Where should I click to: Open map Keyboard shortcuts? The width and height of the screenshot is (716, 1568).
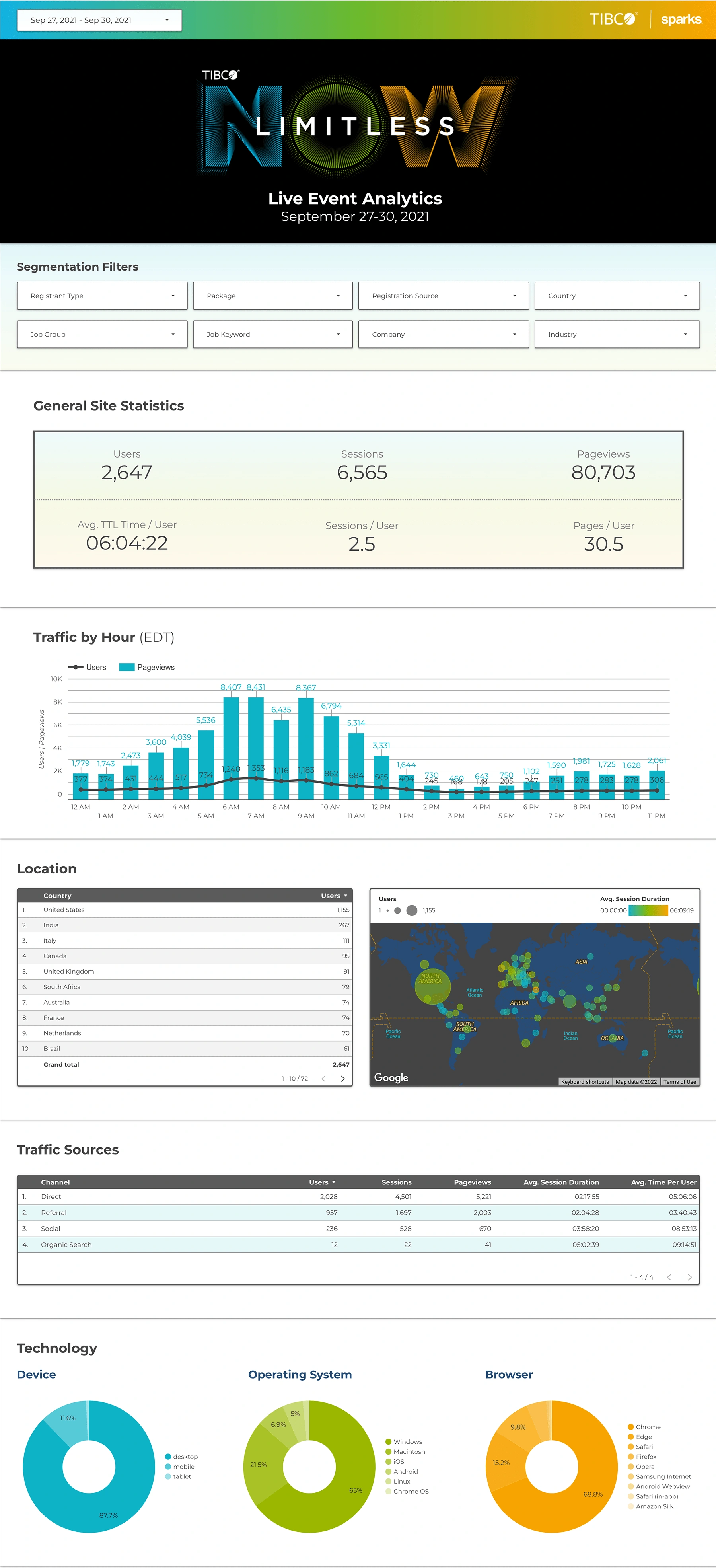[x=585, y=1082]
